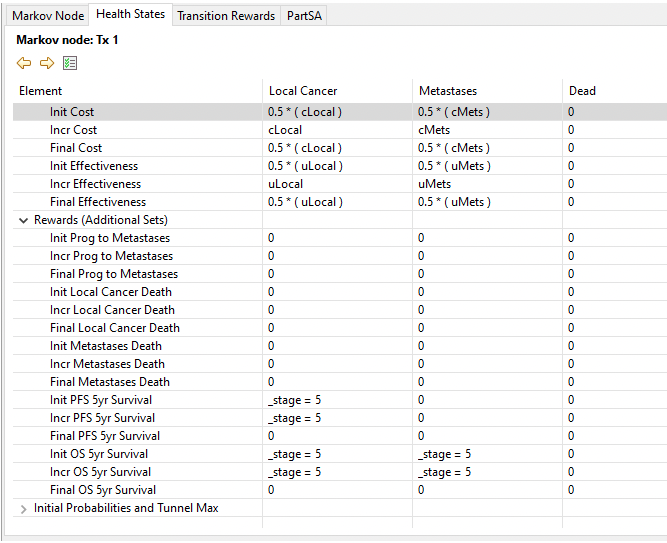Edit Init Cost Dead cell
The image size is (667, 543).
click(x=615, y=112)
